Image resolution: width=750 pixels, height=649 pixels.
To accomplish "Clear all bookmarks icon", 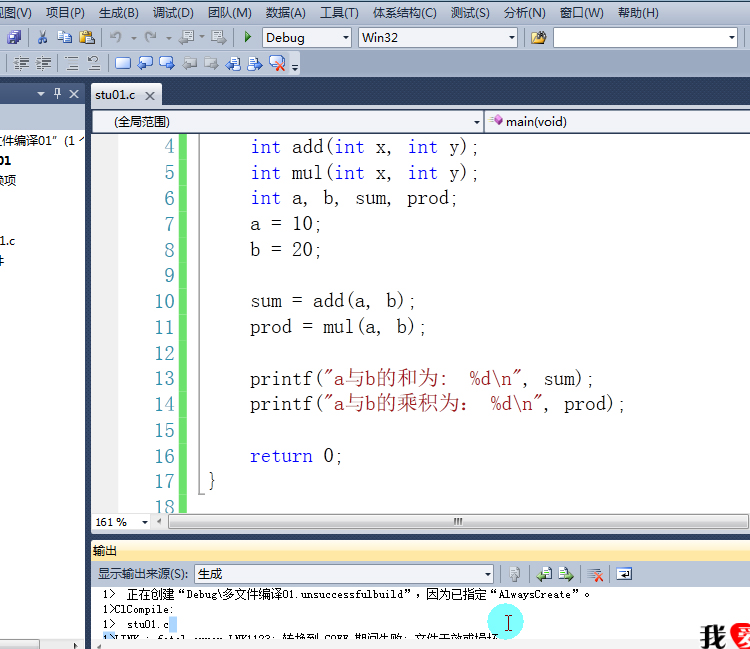I will [277, 63].
